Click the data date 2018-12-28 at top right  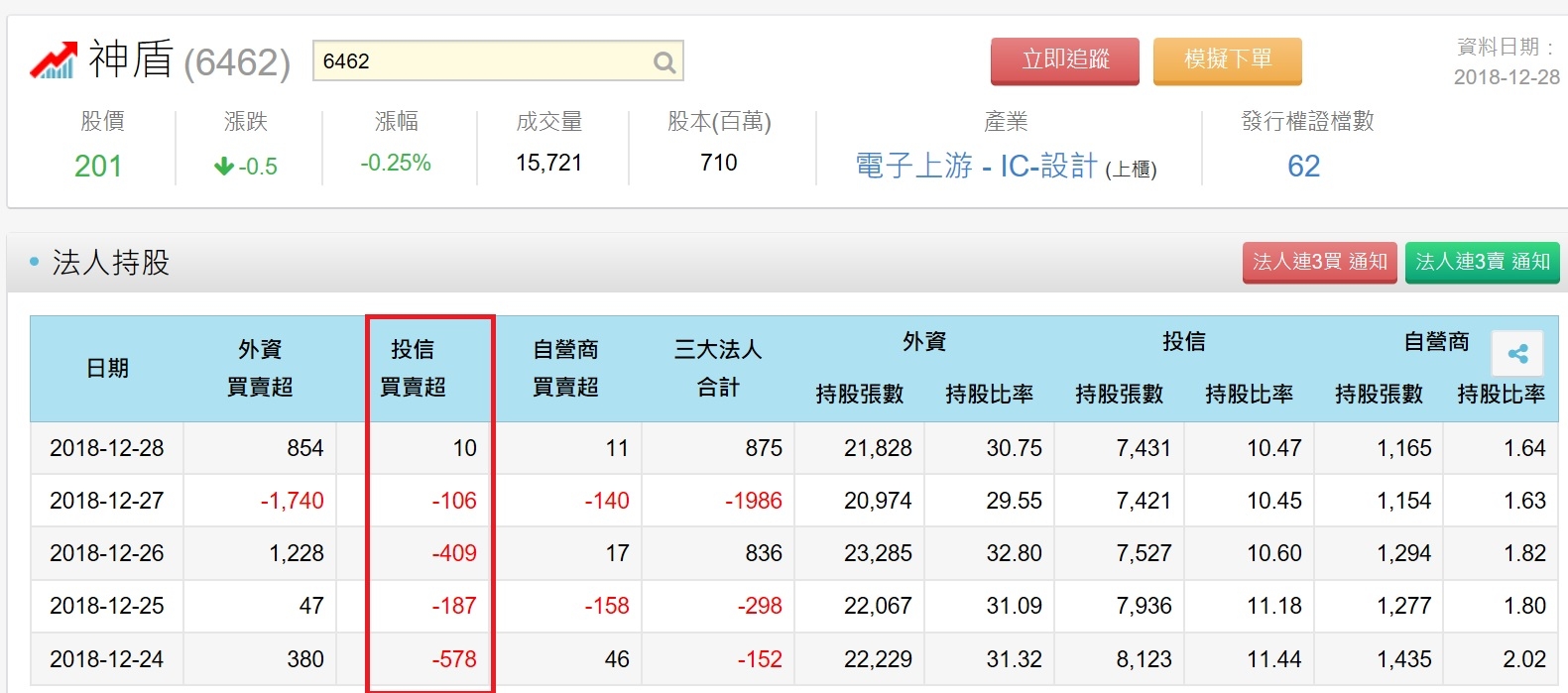[x=1507, y=77]
